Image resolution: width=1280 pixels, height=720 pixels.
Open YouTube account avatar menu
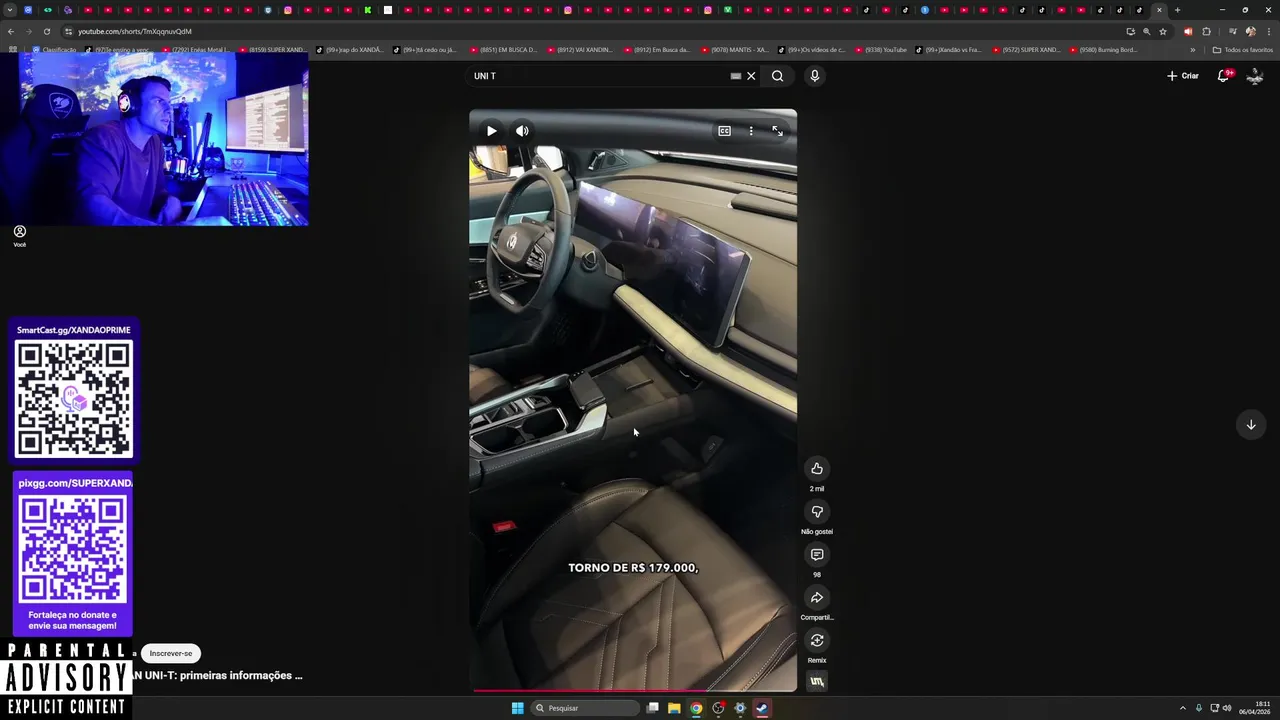click(x=1254, y=76)
